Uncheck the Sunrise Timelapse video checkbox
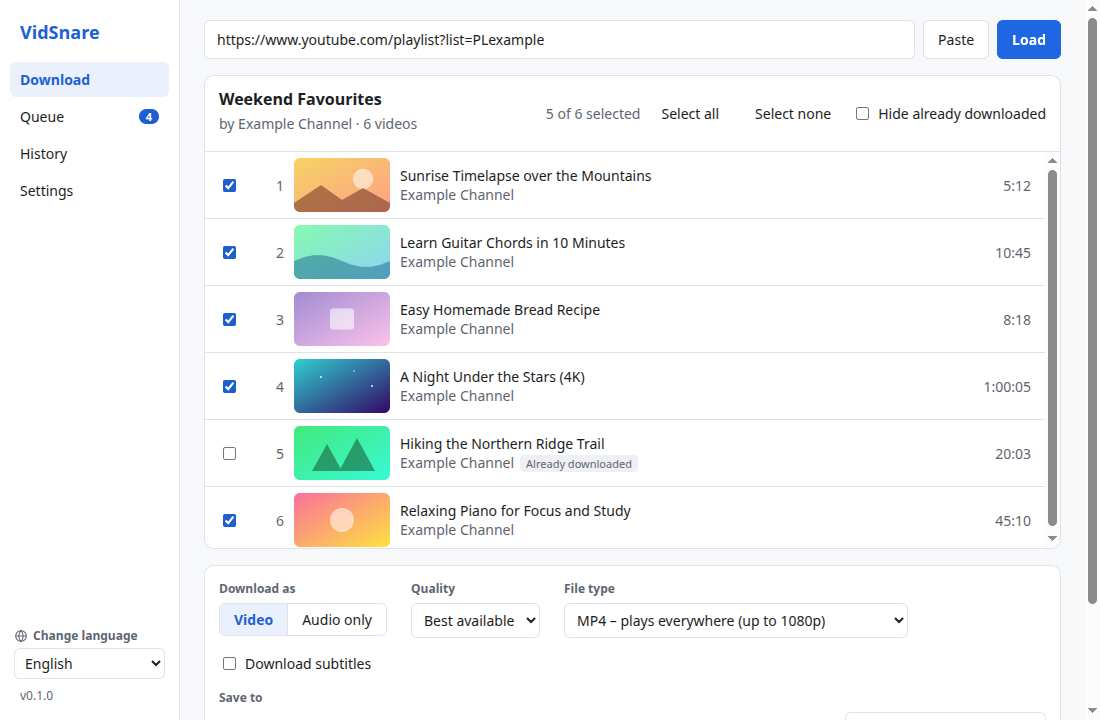 pyautogui.click(x=229, y=185)
